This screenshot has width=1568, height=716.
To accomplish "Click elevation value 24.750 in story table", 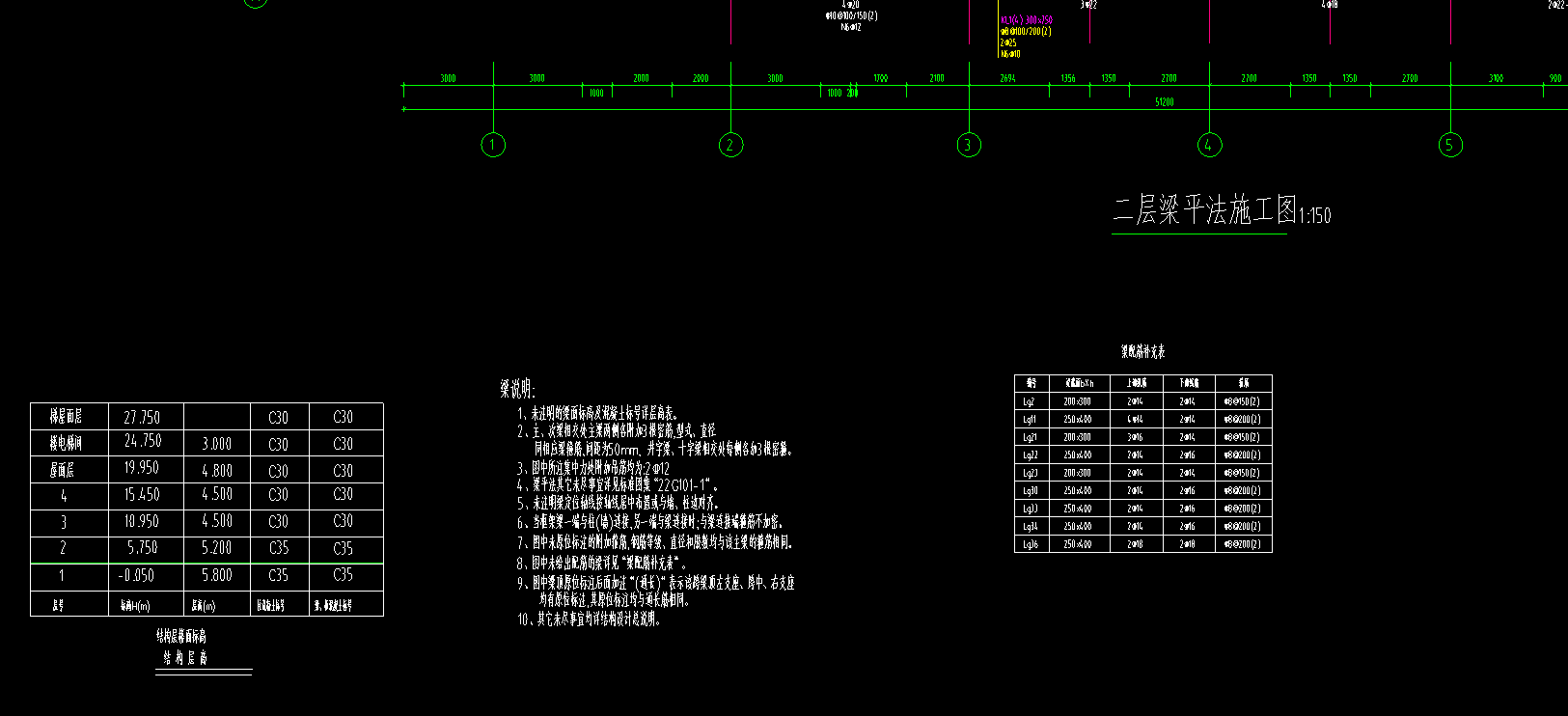I will click(x=142, y=441).
